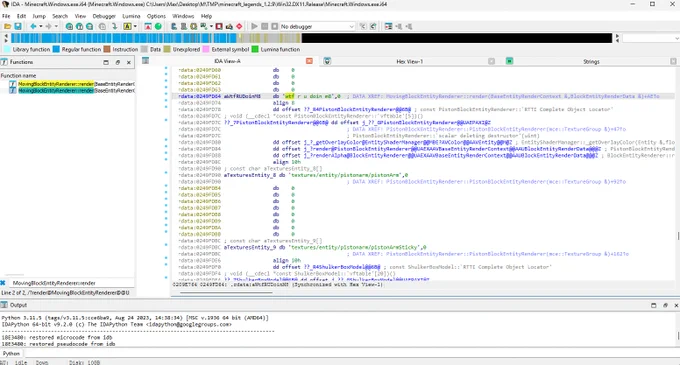Float the Functions panel
Viewport: 680px width, 365px height.
pos(118,62)
